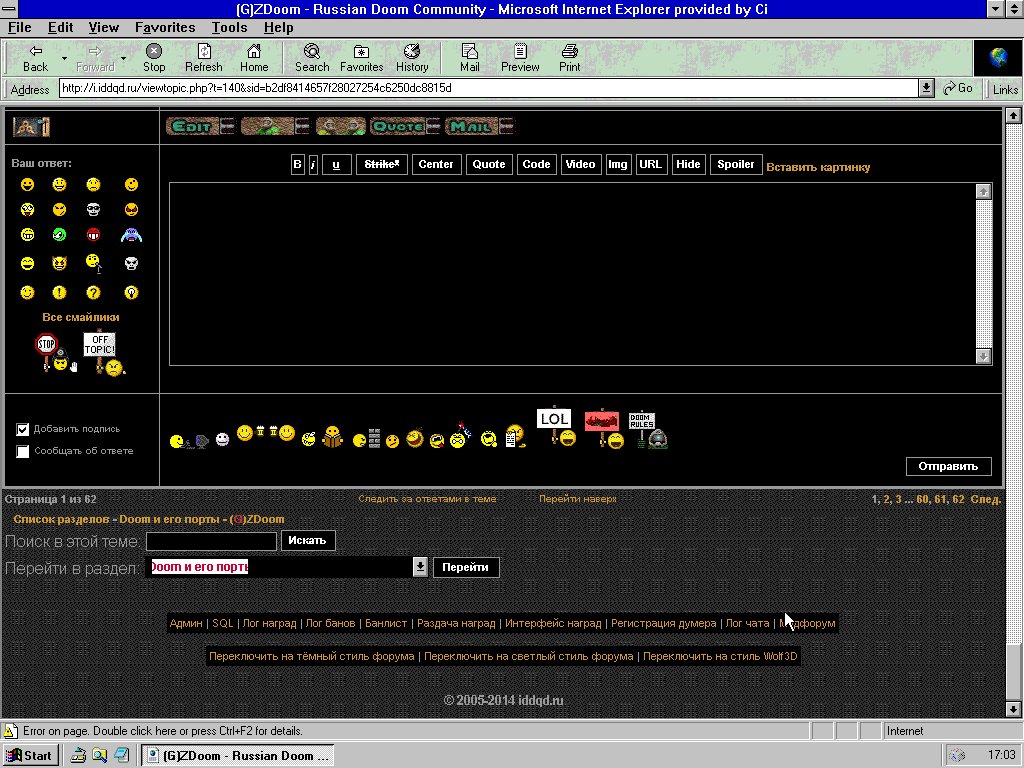Image resolution: width=1024 pixels, height=768 pixels.
Task: Open the Favorites menu
Action: [x=165, y=27]
